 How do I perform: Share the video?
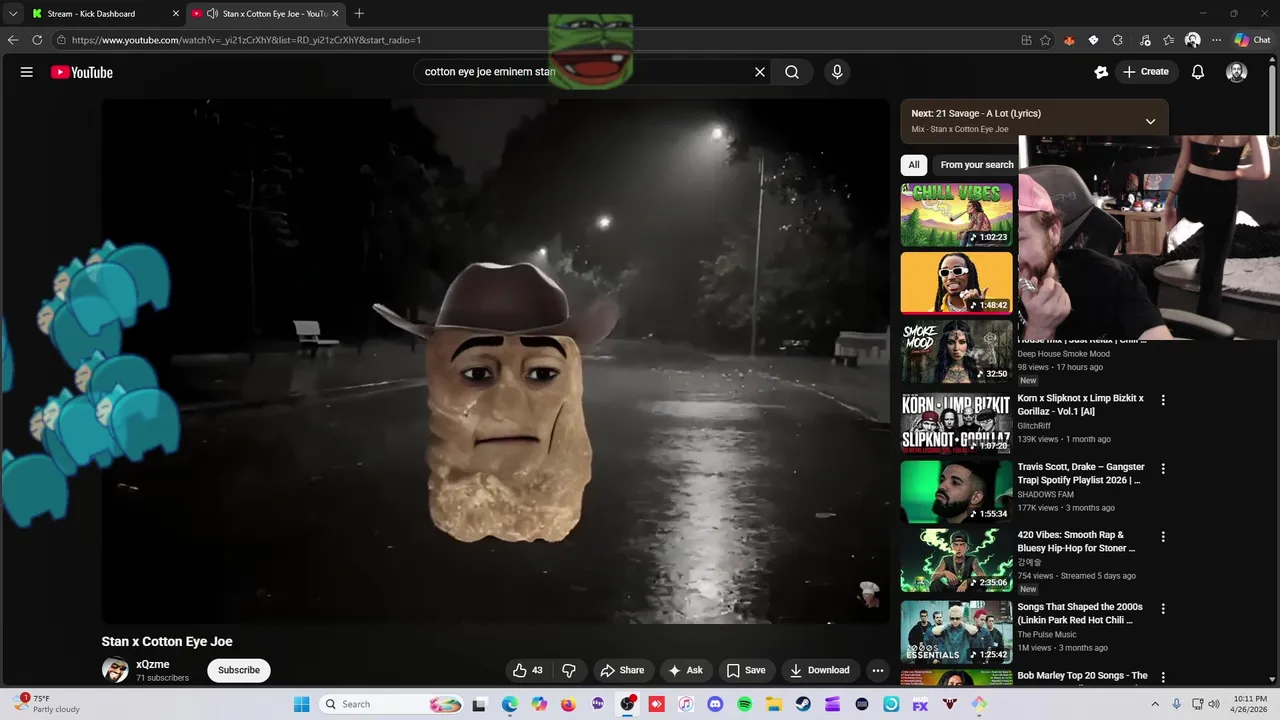622,670
